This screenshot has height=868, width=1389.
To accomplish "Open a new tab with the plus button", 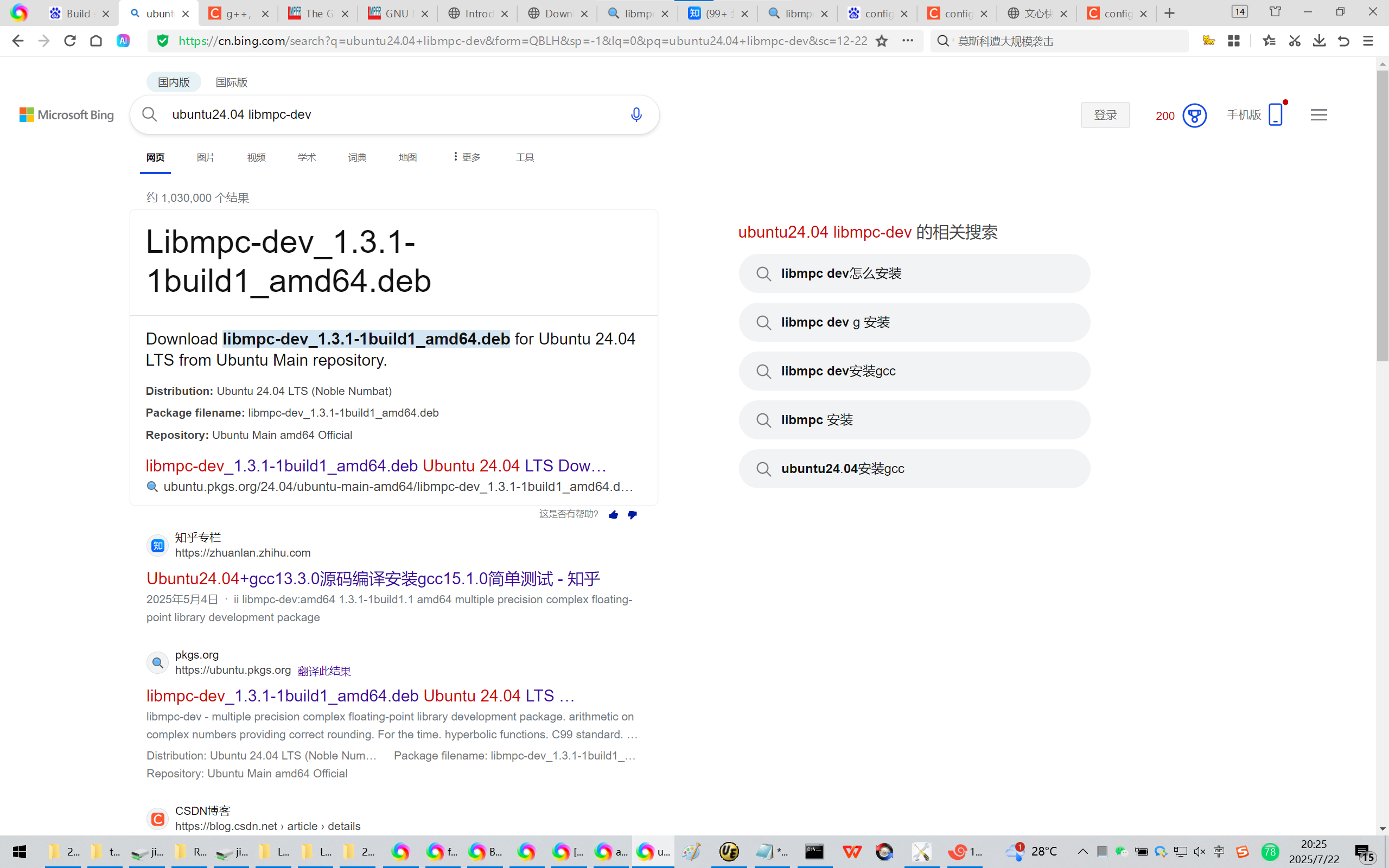I will click(1169, 13).
